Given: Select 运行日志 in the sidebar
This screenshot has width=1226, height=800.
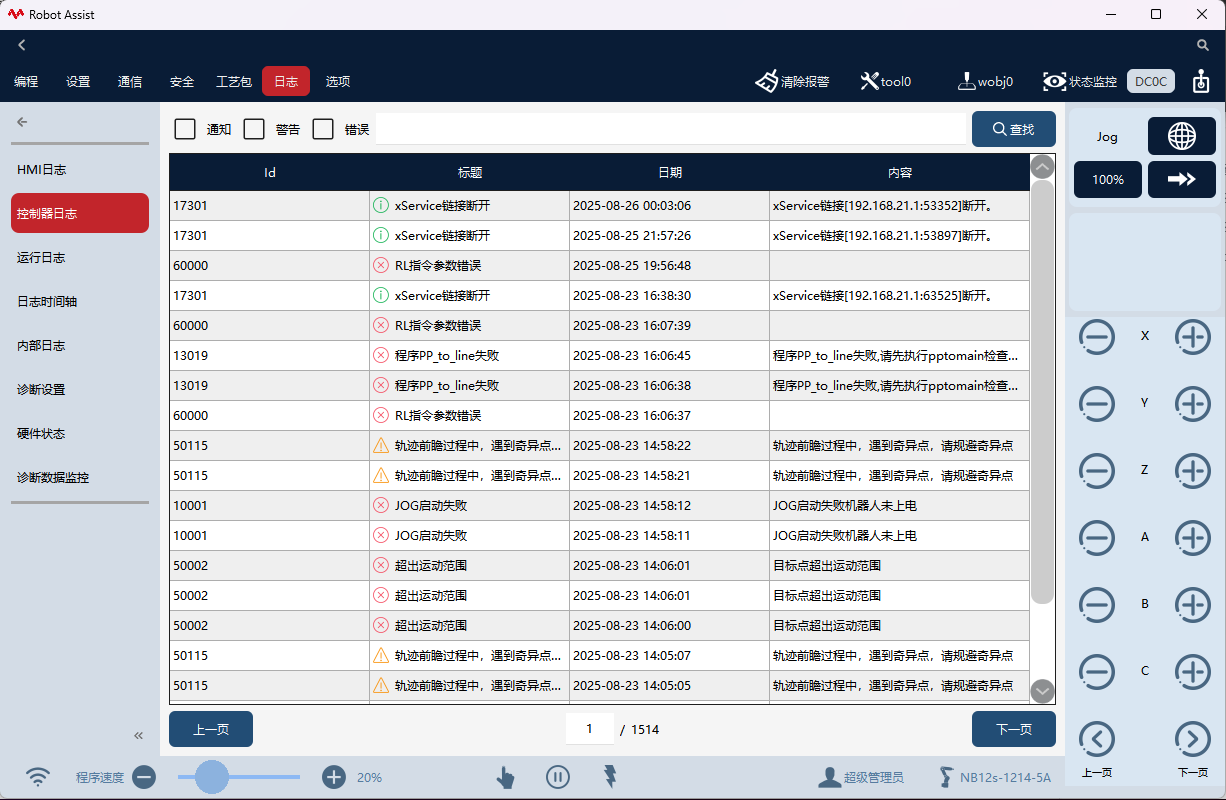Looking at the screenshot, I should click(41, 258).
